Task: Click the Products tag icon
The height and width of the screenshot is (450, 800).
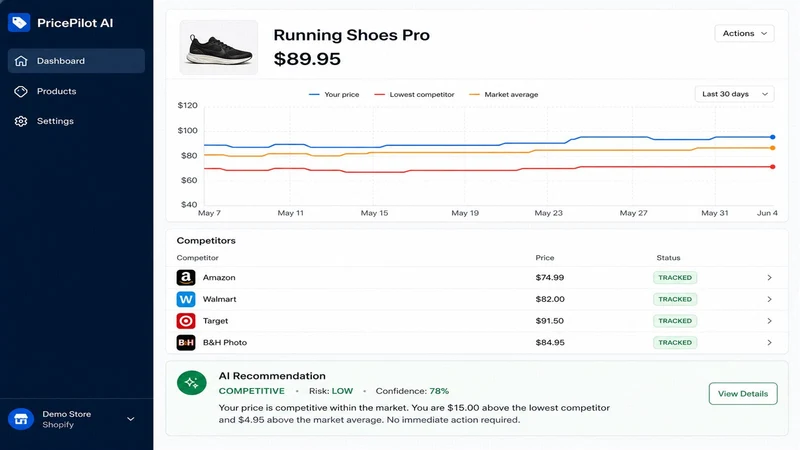Action: pos(21,91)
